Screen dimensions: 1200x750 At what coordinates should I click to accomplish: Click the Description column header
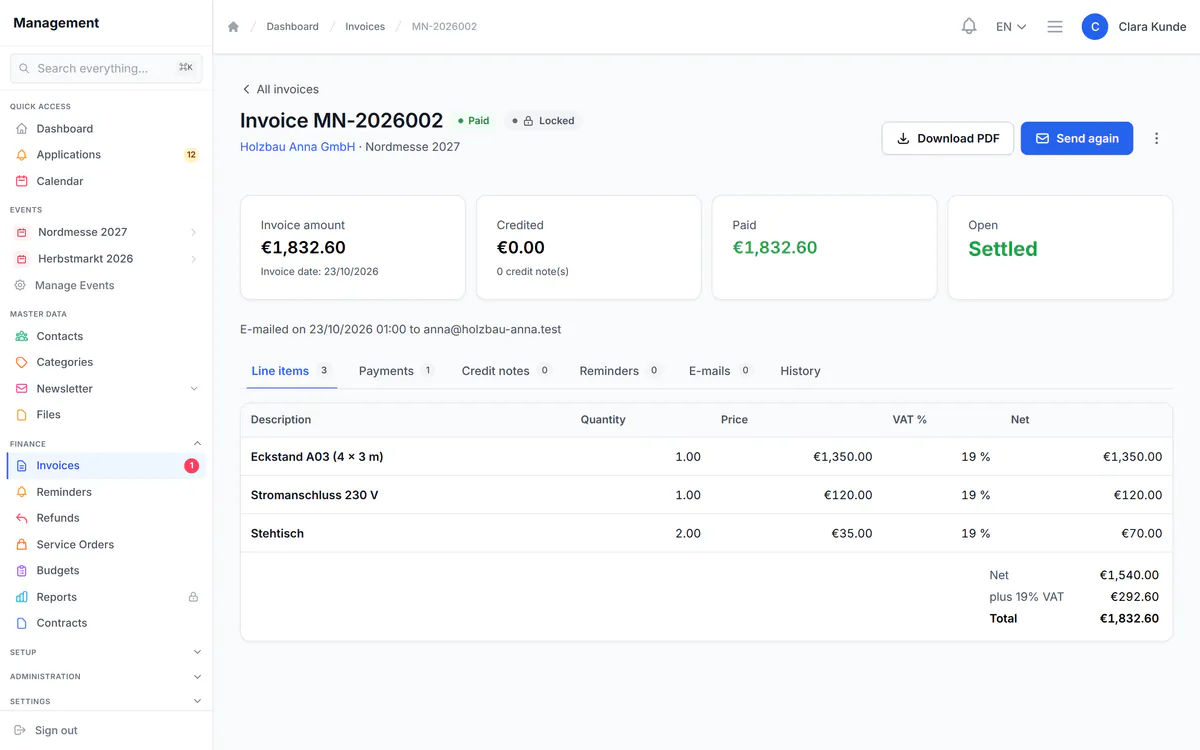[x=281, y=420]
